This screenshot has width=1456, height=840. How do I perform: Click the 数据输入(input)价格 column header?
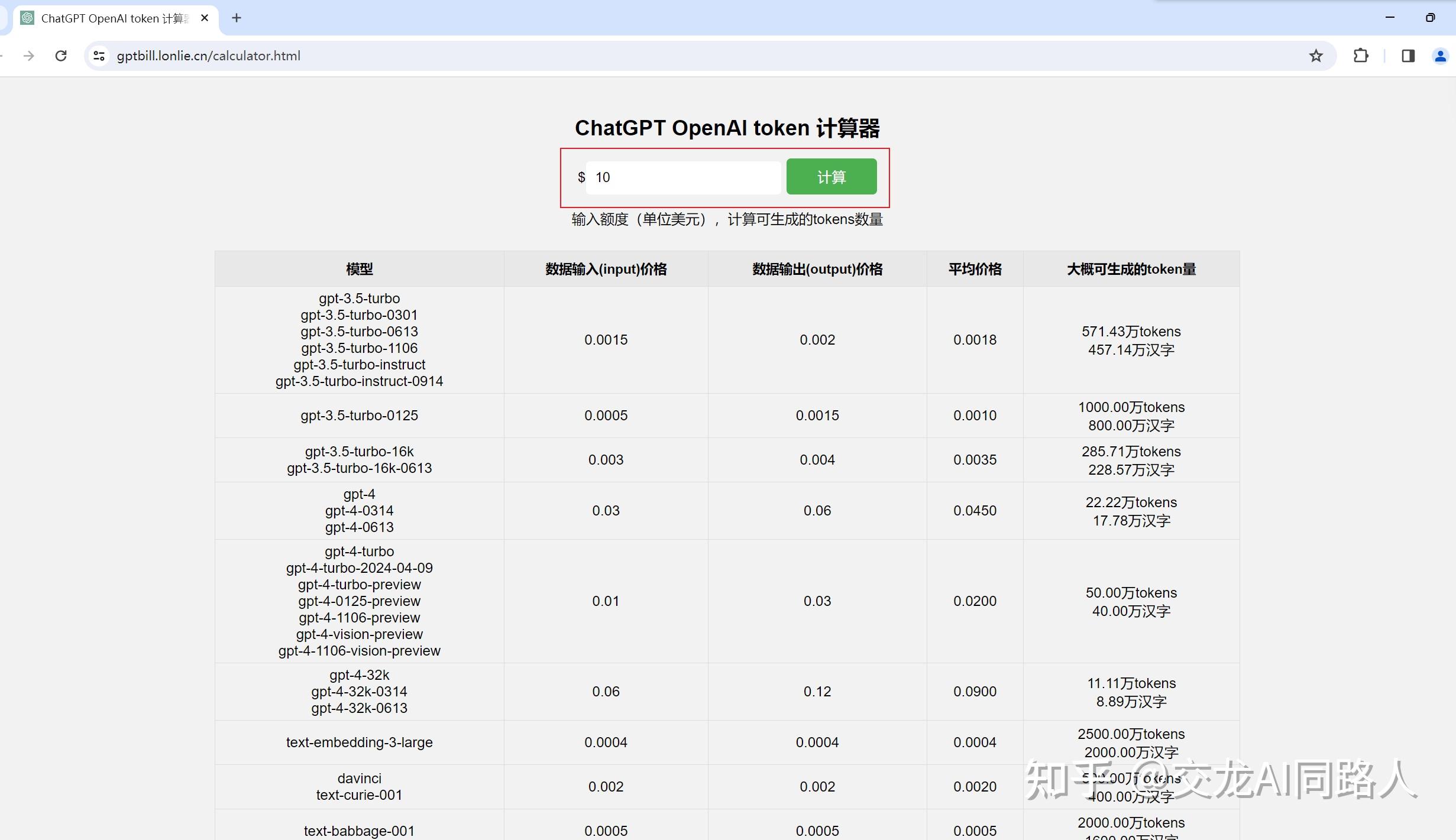[x=606, y=269]
